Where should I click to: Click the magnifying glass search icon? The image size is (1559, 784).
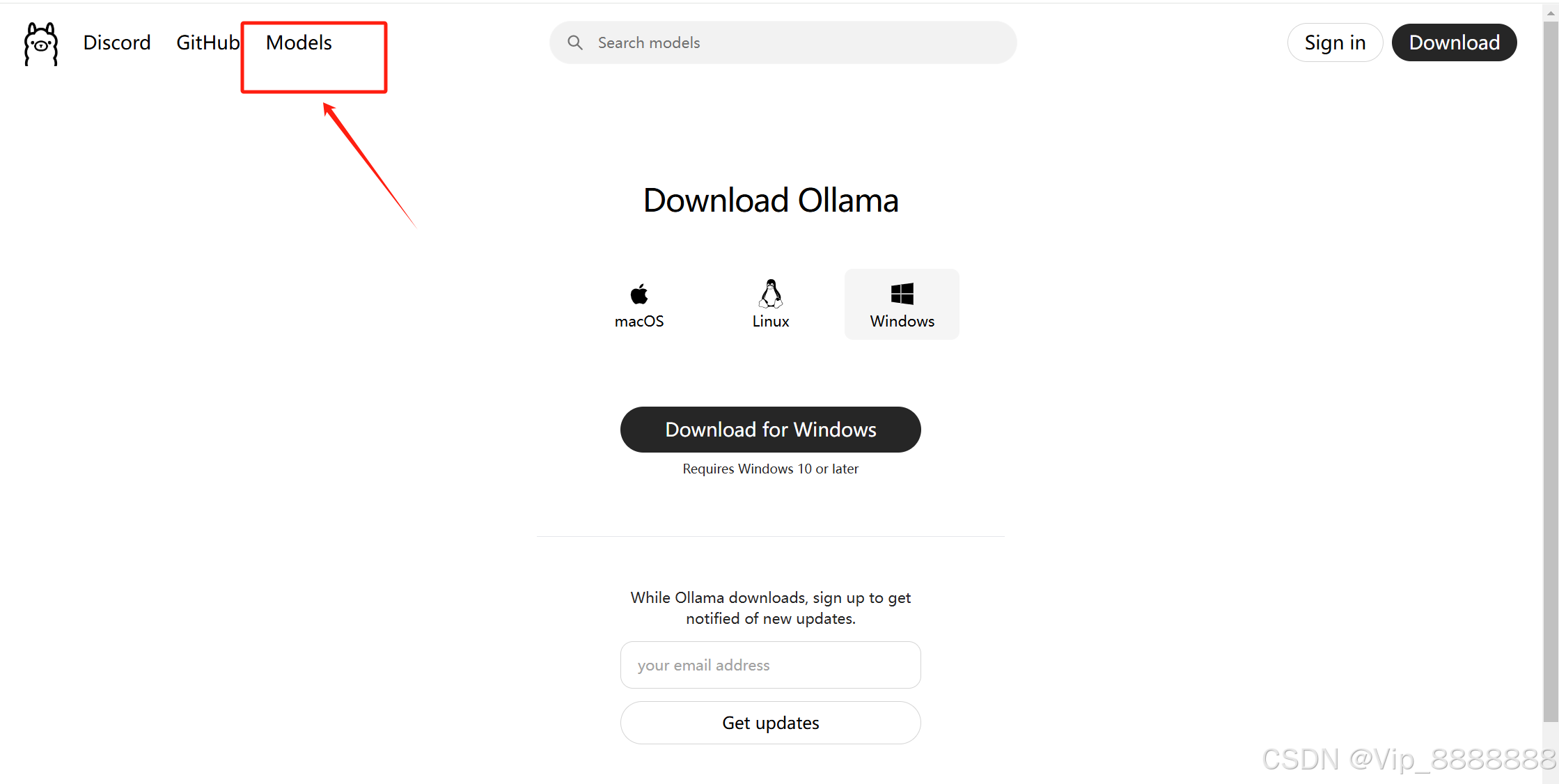575,42
